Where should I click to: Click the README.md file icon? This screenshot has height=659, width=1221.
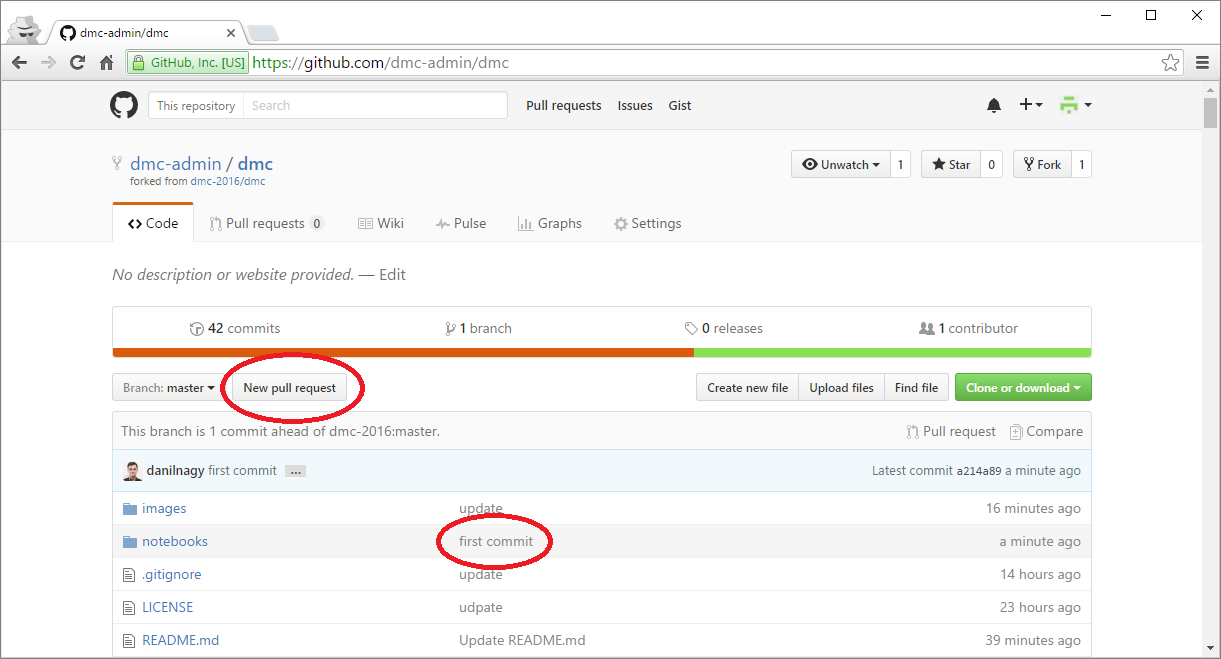coord(128,640)
